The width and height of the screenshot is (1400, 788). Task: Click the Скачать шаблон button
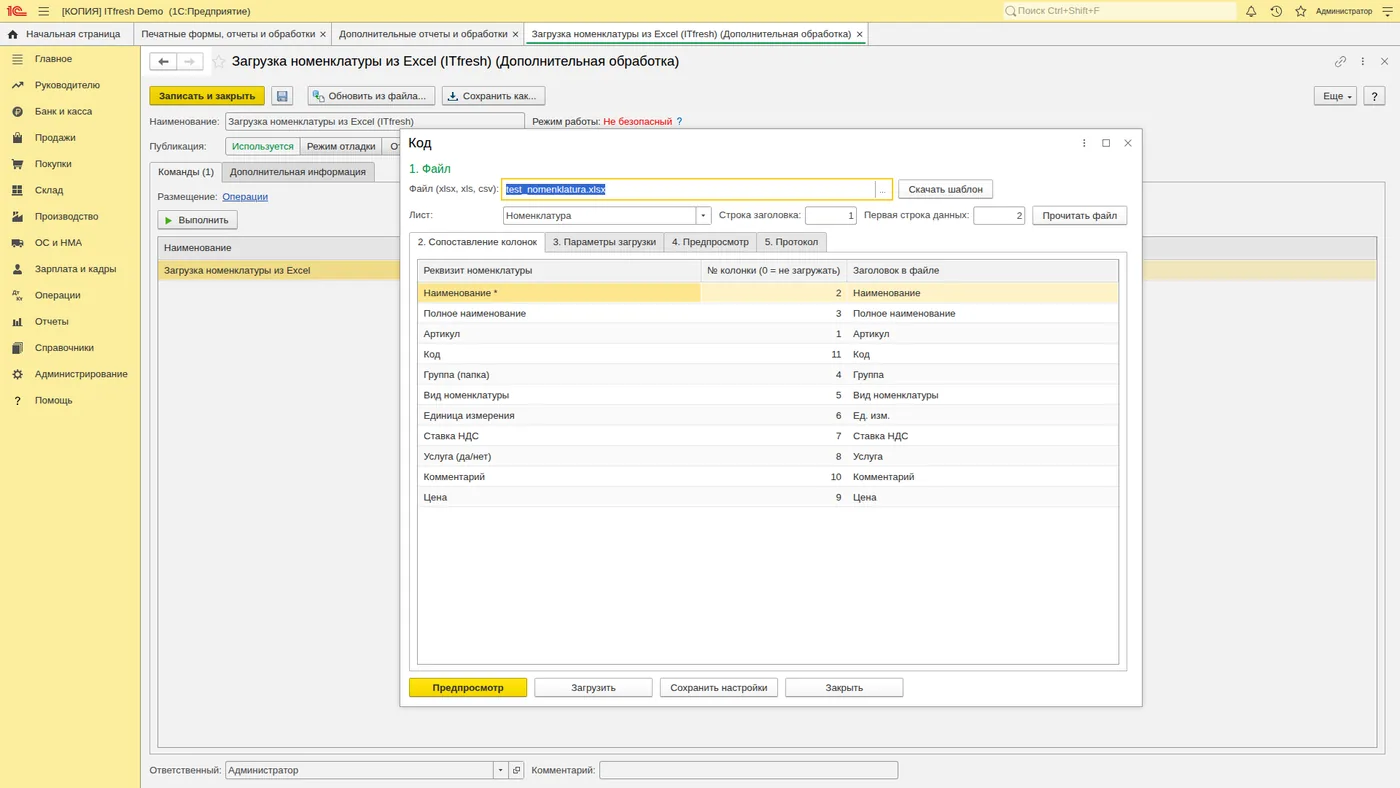946,189
